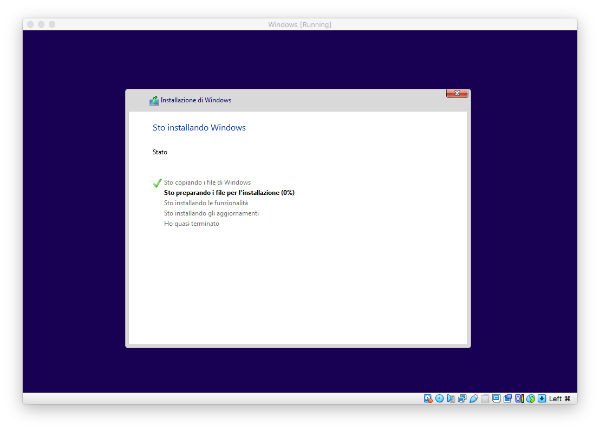This screenshot has height=431, width=600.
Task: Click 'Sto installando le funzionalità' step
Action: coord(206,203)
